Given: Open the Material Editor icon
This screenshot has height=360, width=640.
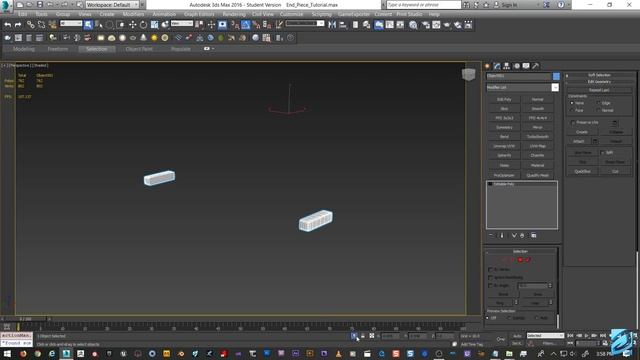Looking at the screenshot, I should [x=413, y=25].
